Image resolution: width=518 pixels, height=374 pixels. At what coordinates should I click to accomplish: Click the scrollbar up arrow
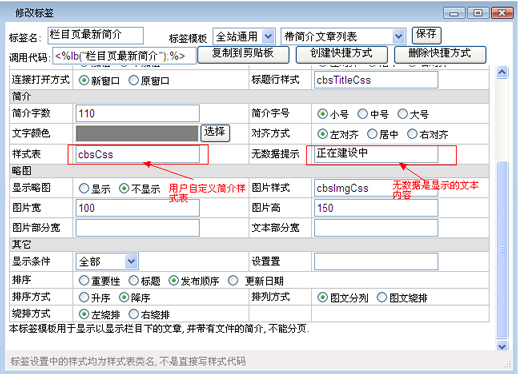[502, 72]
